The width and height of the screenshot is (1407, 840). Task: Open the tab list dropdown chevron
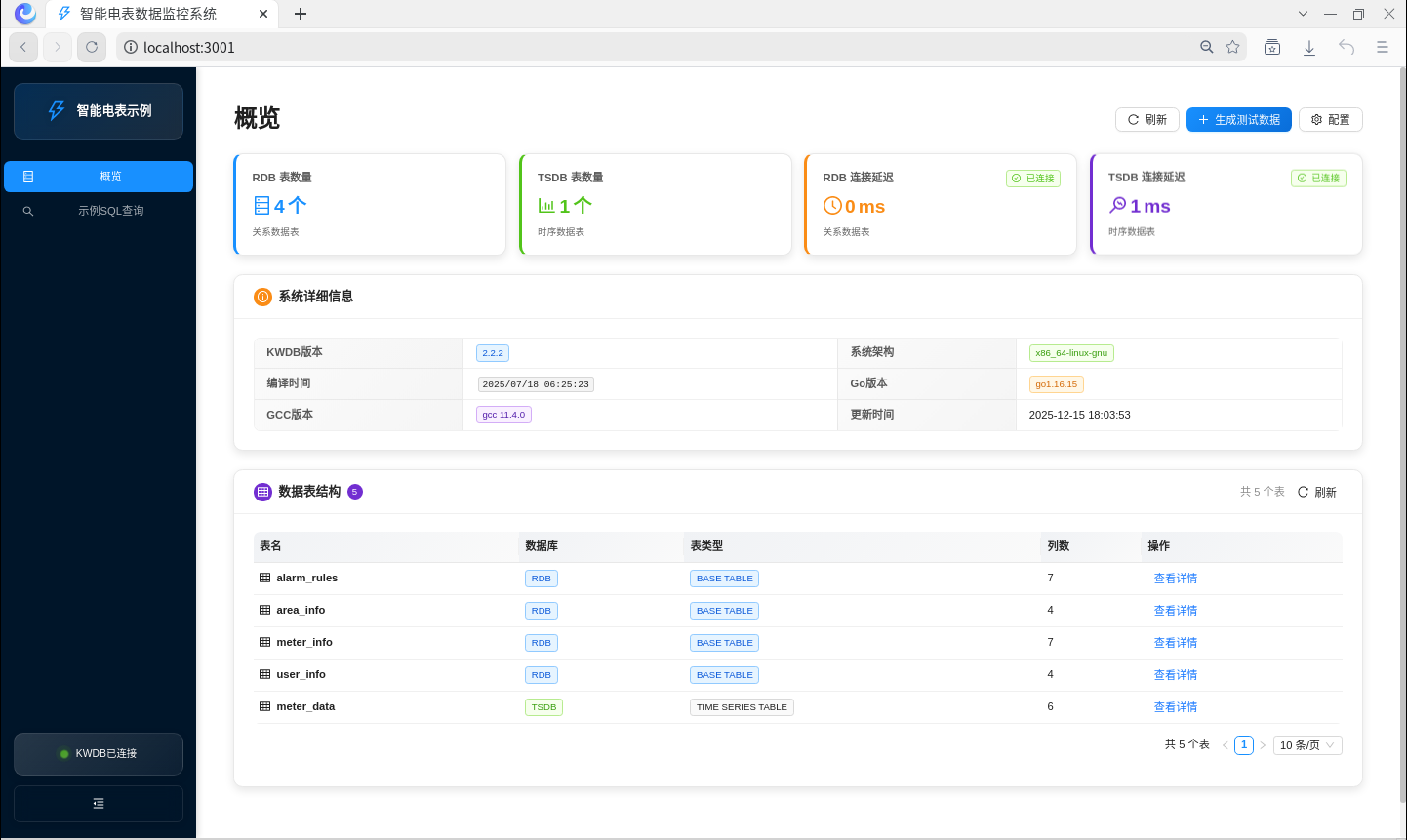point(1303,14)
